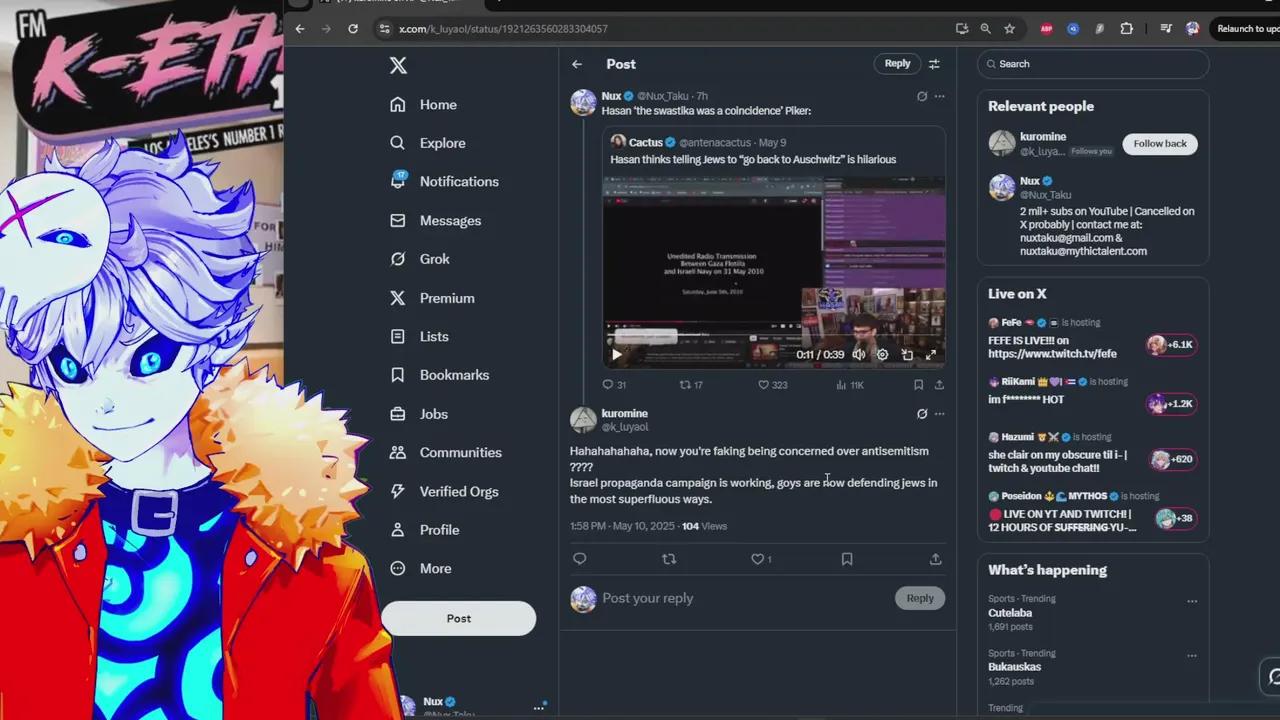Open Verified Orgs in the sidebar
This screenshot has height=720, width=1280.
pos(444,491)
